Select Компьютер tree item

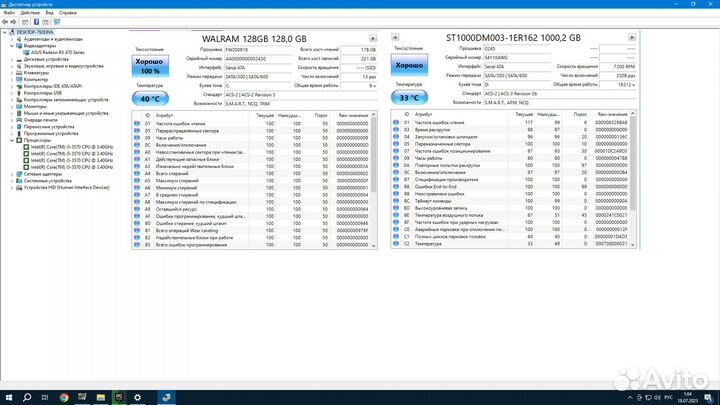point(36,79)
